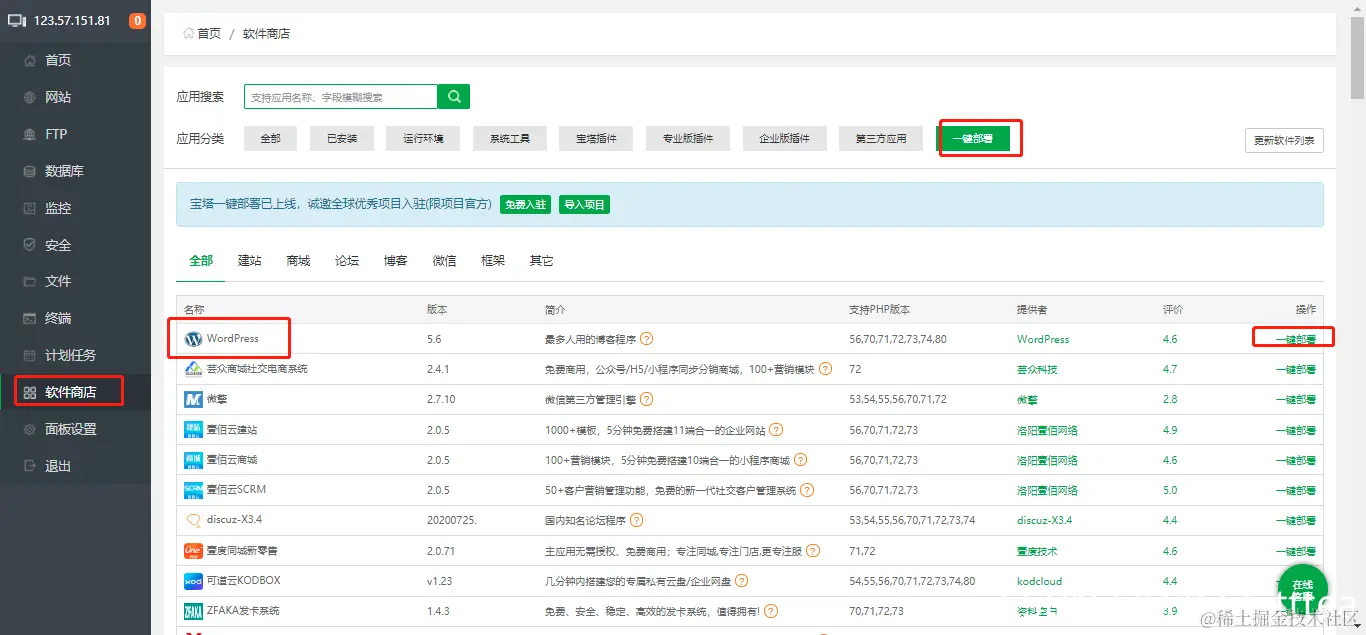Click help icon in 芸众商城 row
The width and height of the screenshot is (1366, 635).
(825, 369)
